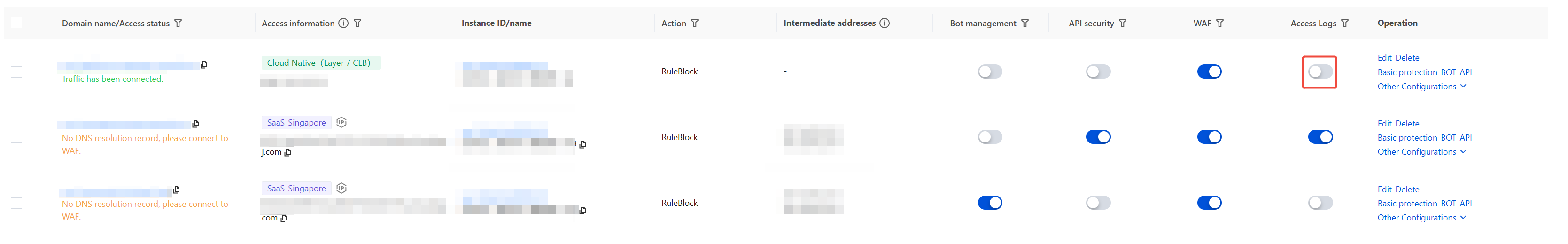This screenshot has width=1568, height=244.
Task: Filter the Access Logs column
Action: tap(1345, 23)
